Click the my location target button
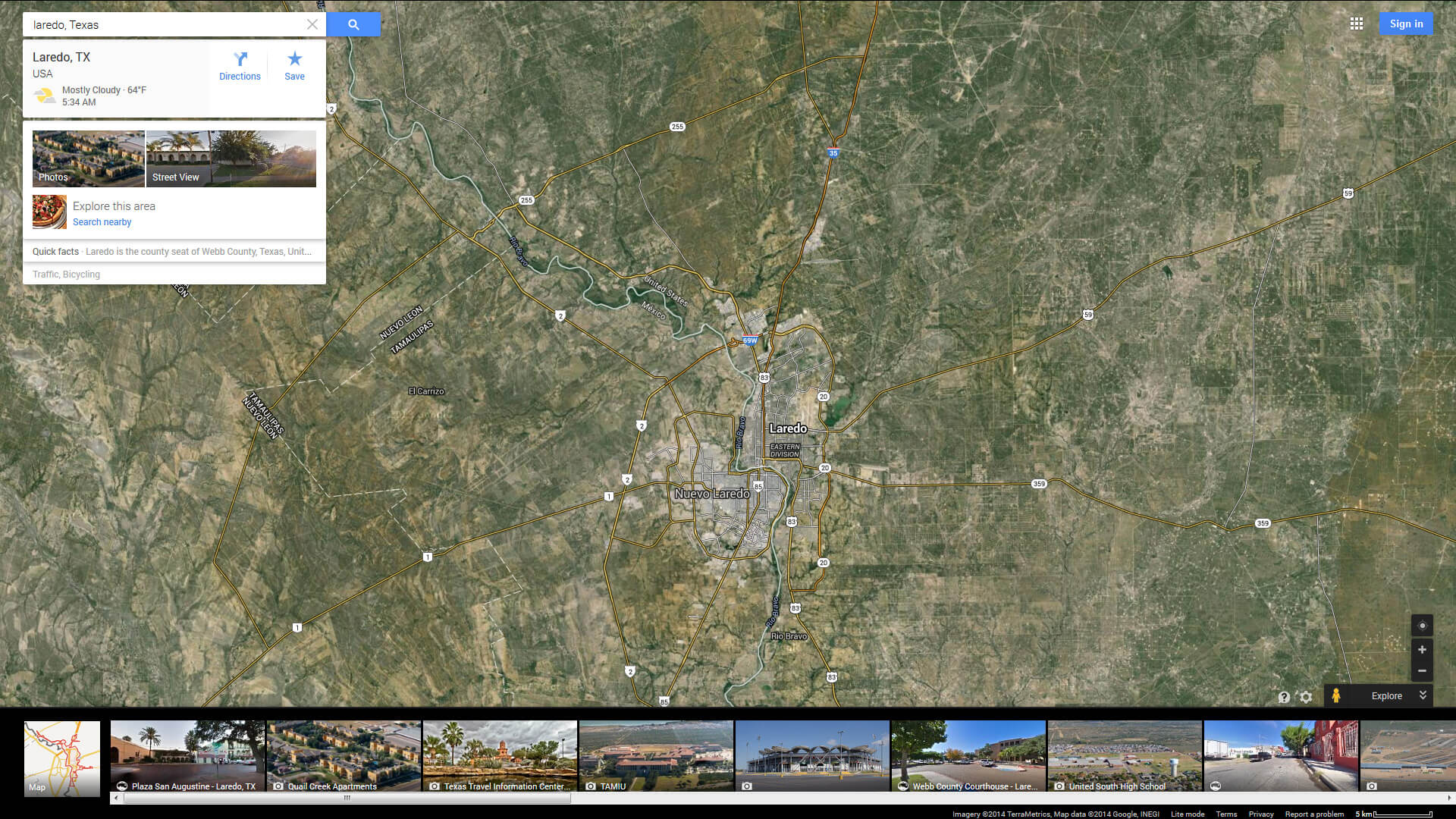The width and height of the screenshot is (1456, 819). [1422, 626]
